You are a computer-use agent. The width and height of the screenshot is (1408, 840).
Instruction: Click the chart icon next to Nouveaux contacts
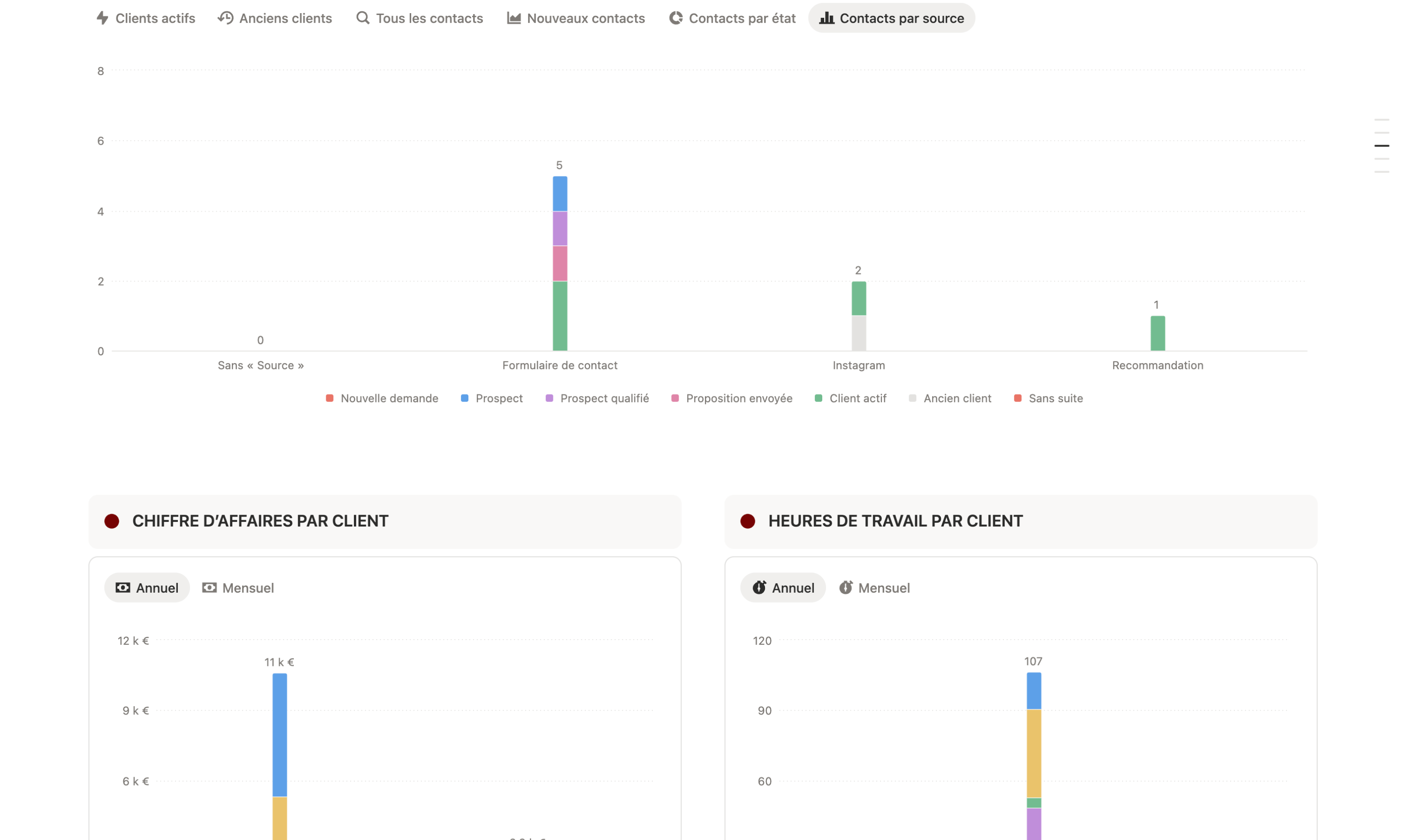coord(513,17)
